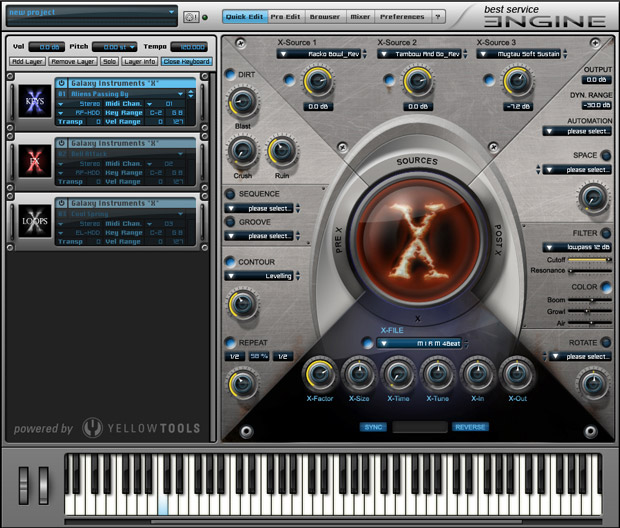
Task: Click the panic icon next to project name
Action: (191, 17)
